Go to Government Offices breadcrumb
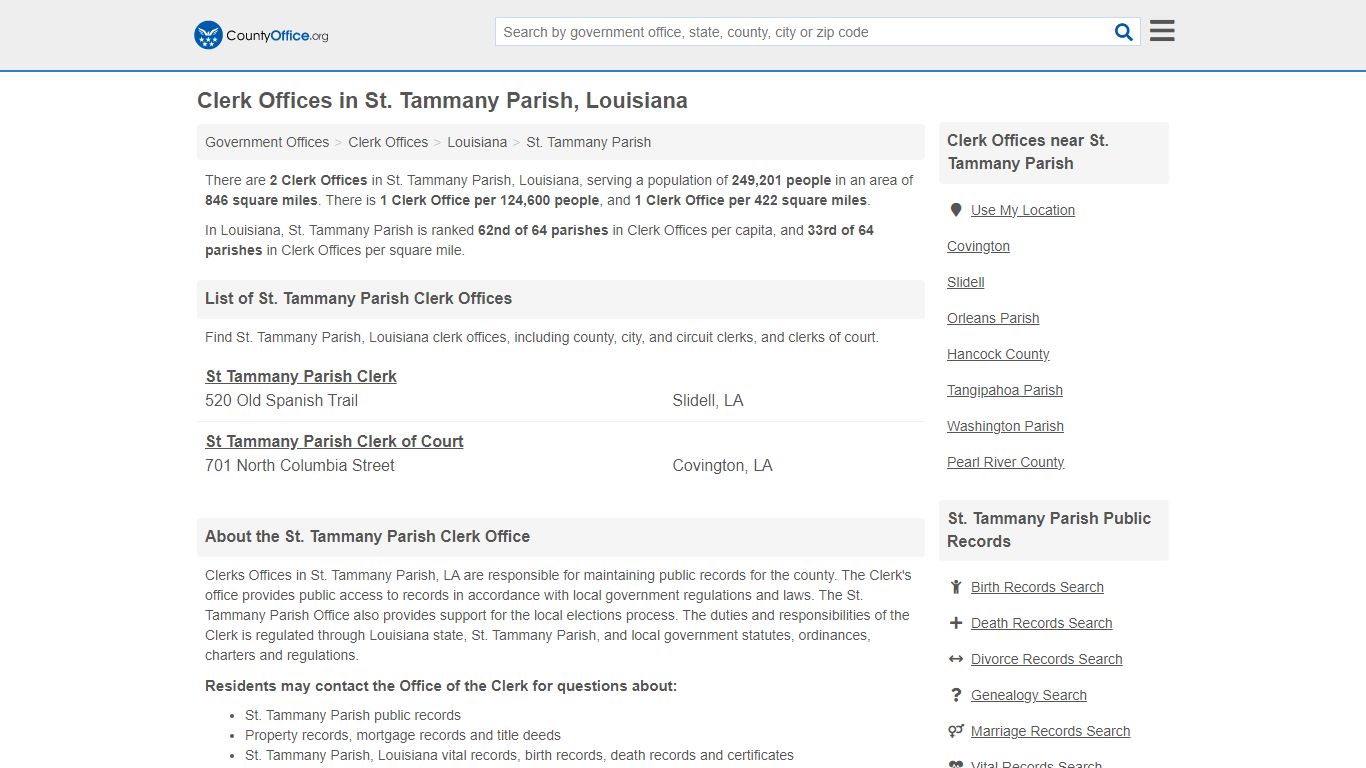This screenshot has width=1366, height=768. (267, 142)
